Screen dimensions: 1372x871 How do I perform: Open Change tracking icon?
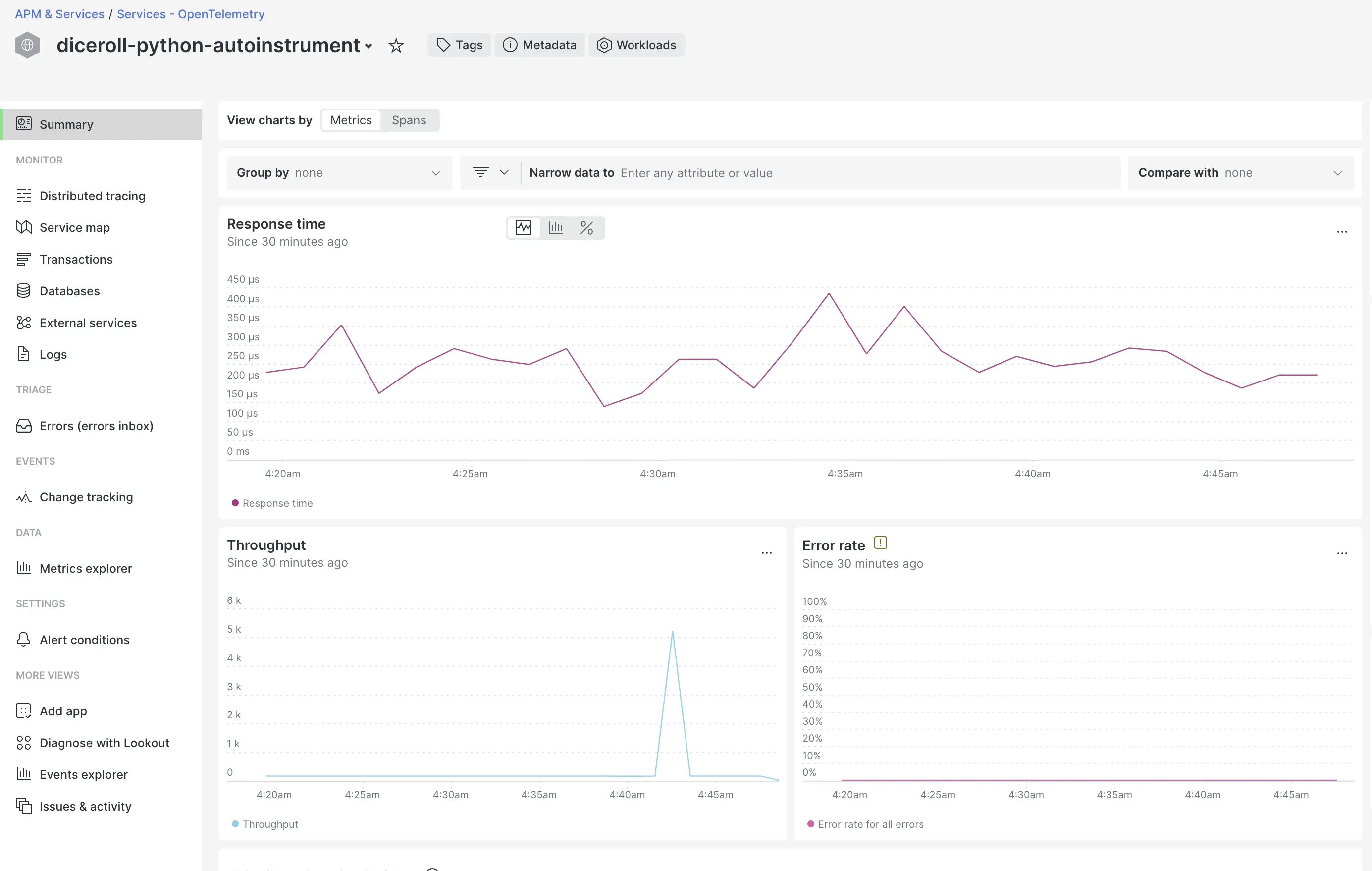pyautogui.click(x=23, y=497)
